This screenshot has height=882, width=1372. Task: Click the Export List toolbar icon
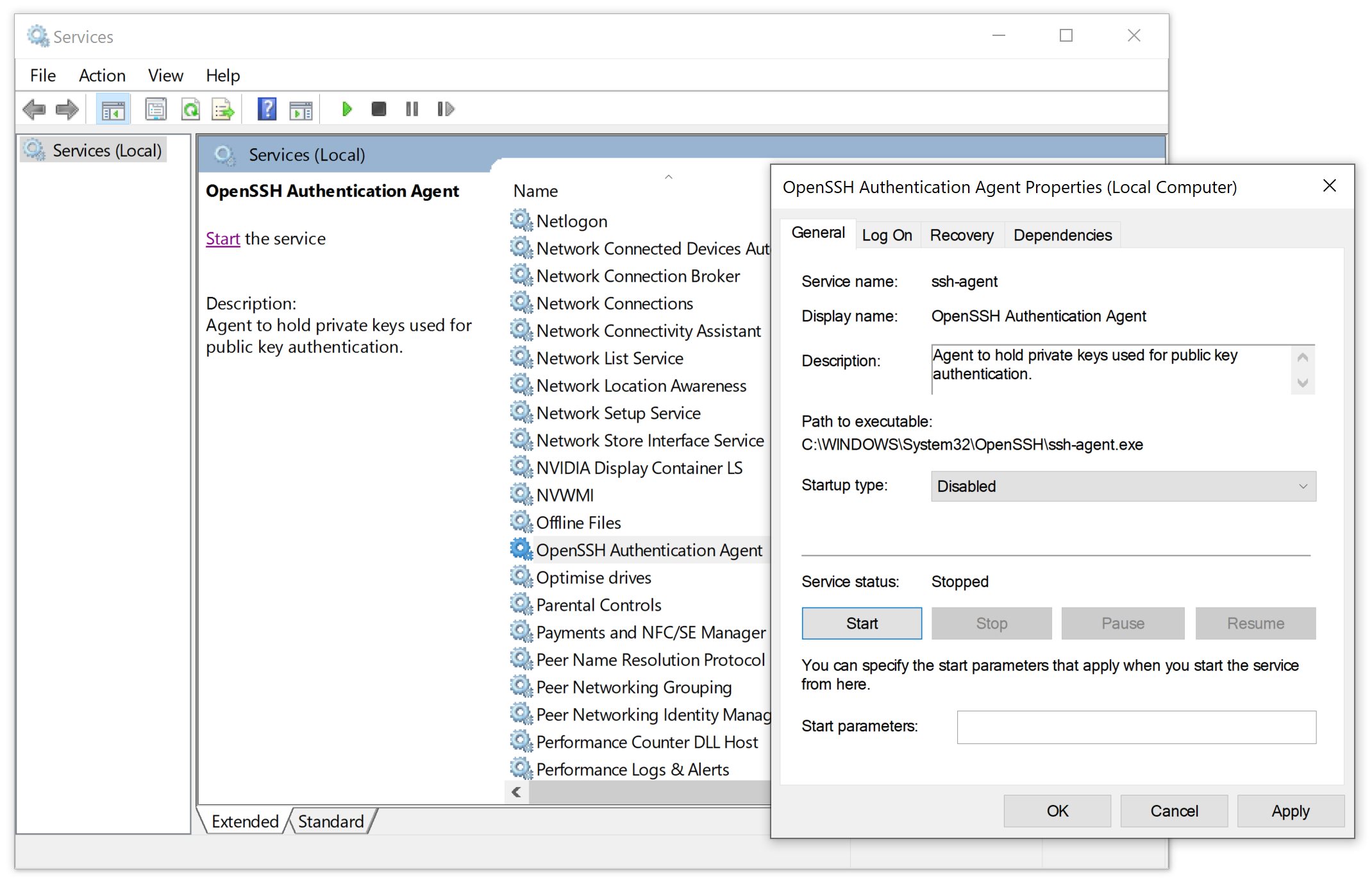pyautogui.click(x=222, y=110)
